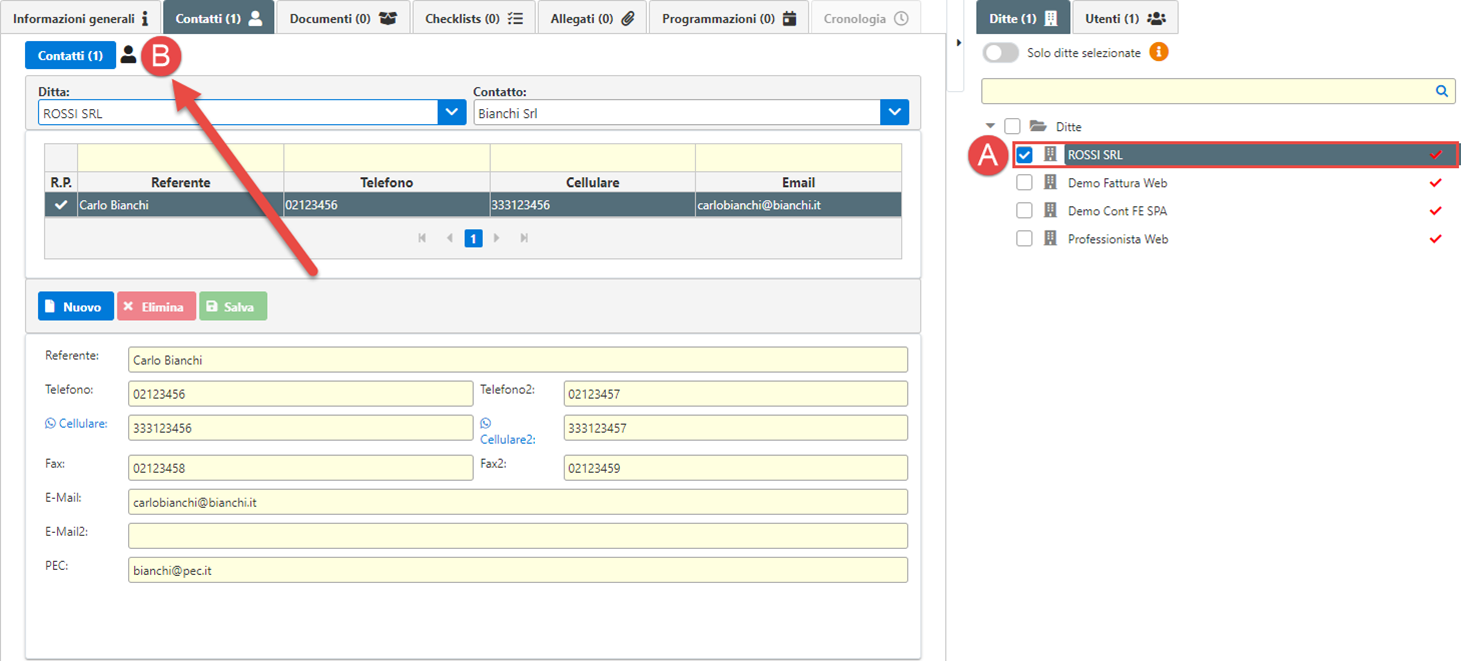Viewport: 1461px width, 661px height.
Task: Open the Informazioni generali tab
Action: tap(80, 18)
